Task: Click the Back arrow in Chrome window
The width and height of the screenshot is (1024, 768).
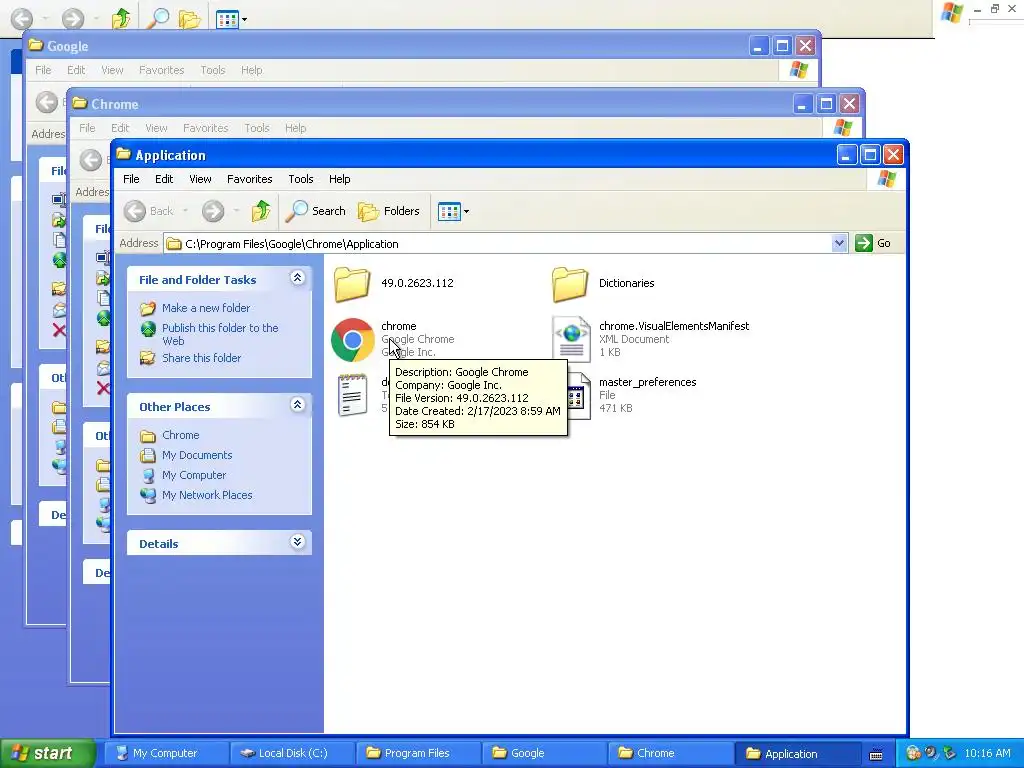Action: 91,160
